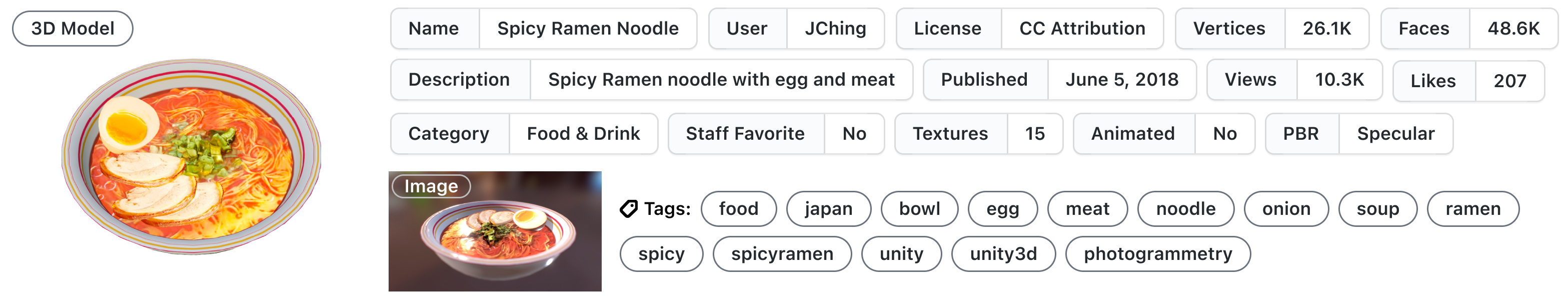The image size is (1568, 296).
Task: Click the tag icon beside Tags label
Action: coord(628,209)
